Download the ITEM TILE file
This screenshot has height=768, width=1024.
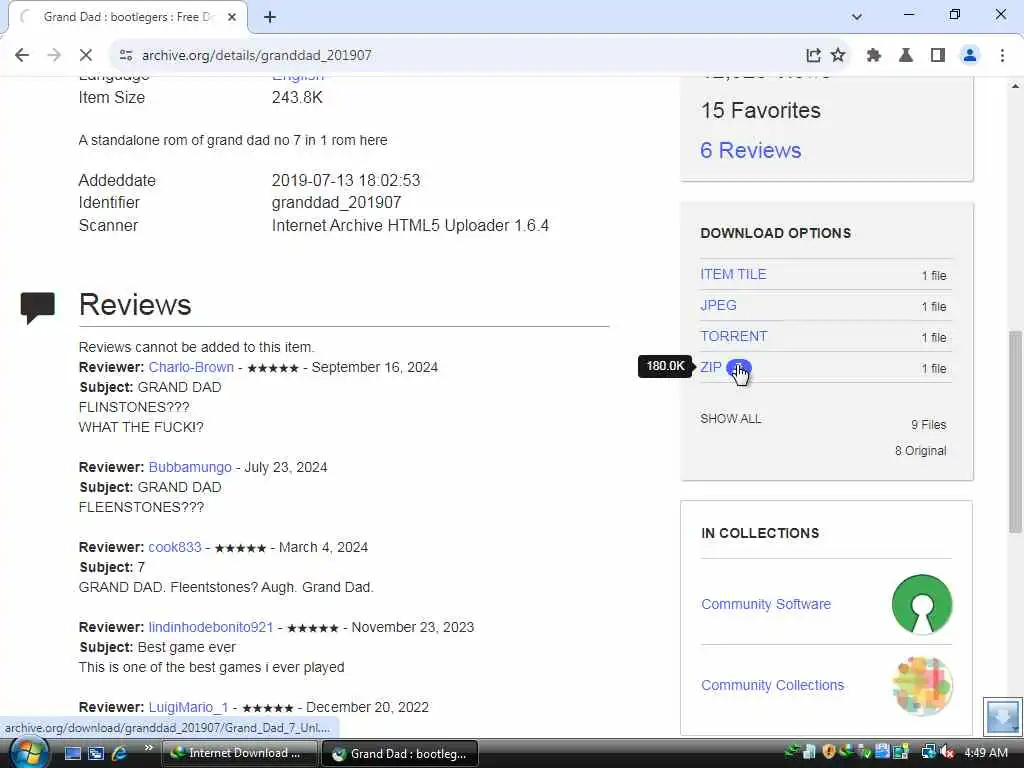click(x=733, y=274)
